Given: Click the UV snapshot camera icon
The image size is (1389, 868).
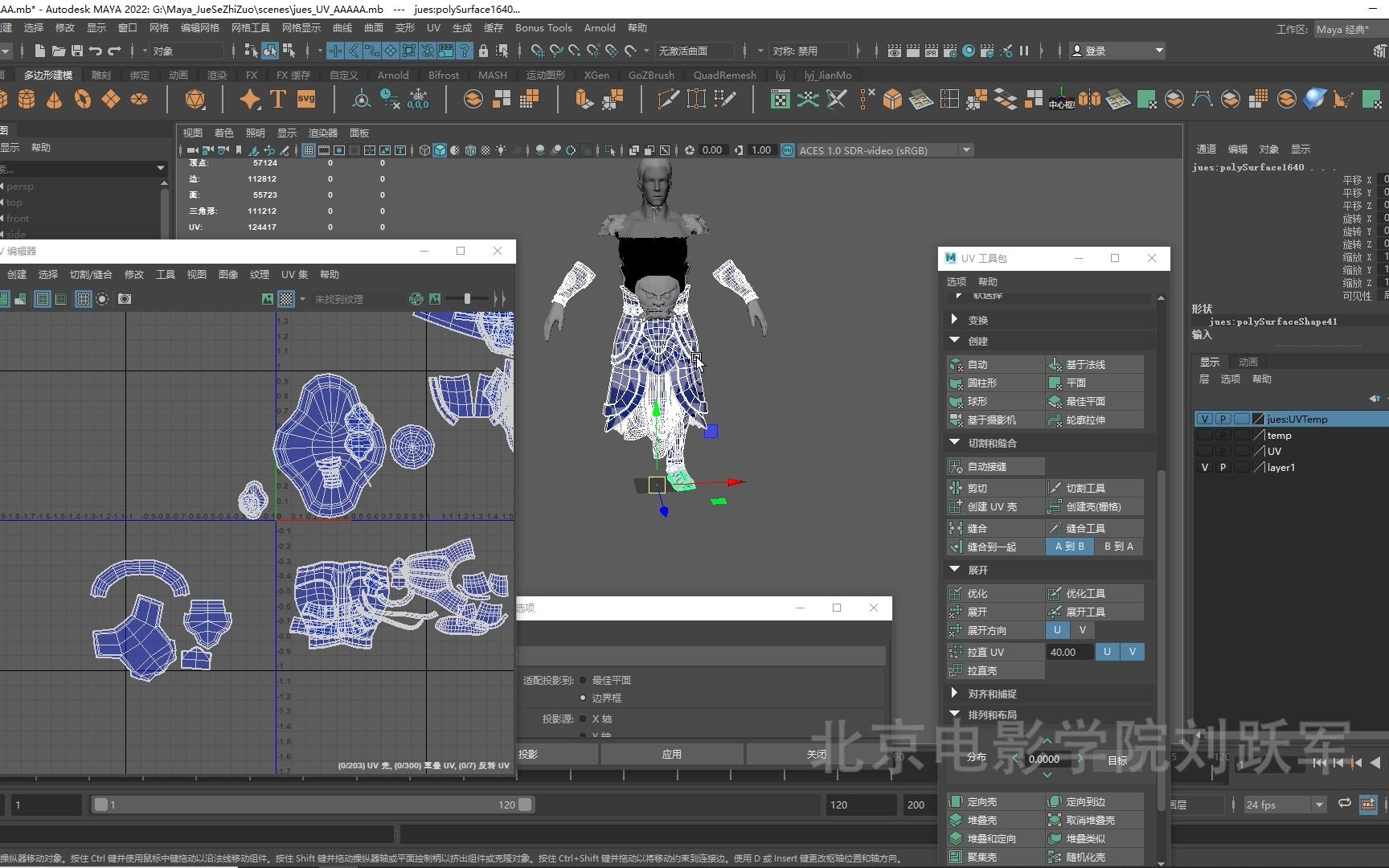Looking at the screenshot, I should [x=125, y=299].
